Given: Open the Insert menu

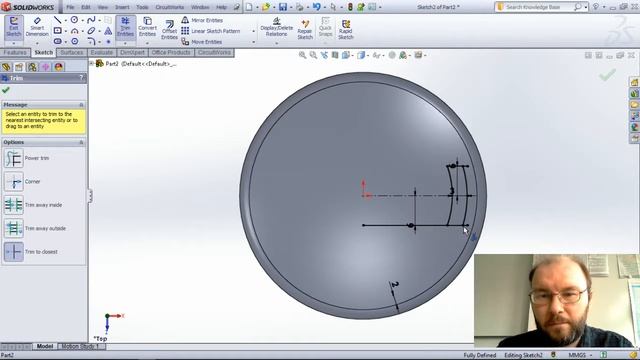Looking at the screenshot, I should click(x=122, y=7).
